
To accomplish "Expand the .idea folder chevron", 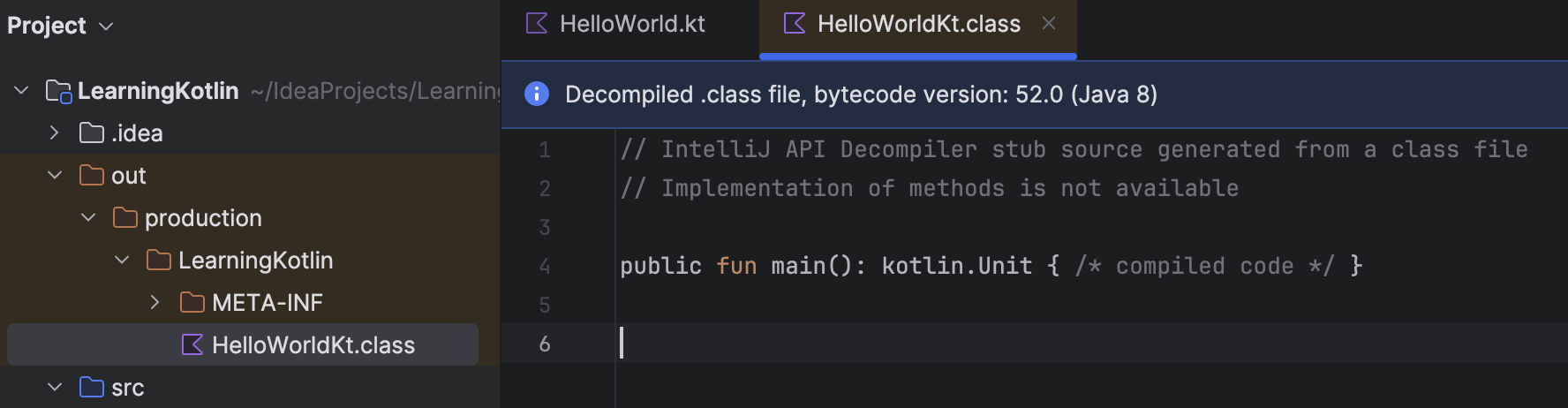I will tap(55, 133).
